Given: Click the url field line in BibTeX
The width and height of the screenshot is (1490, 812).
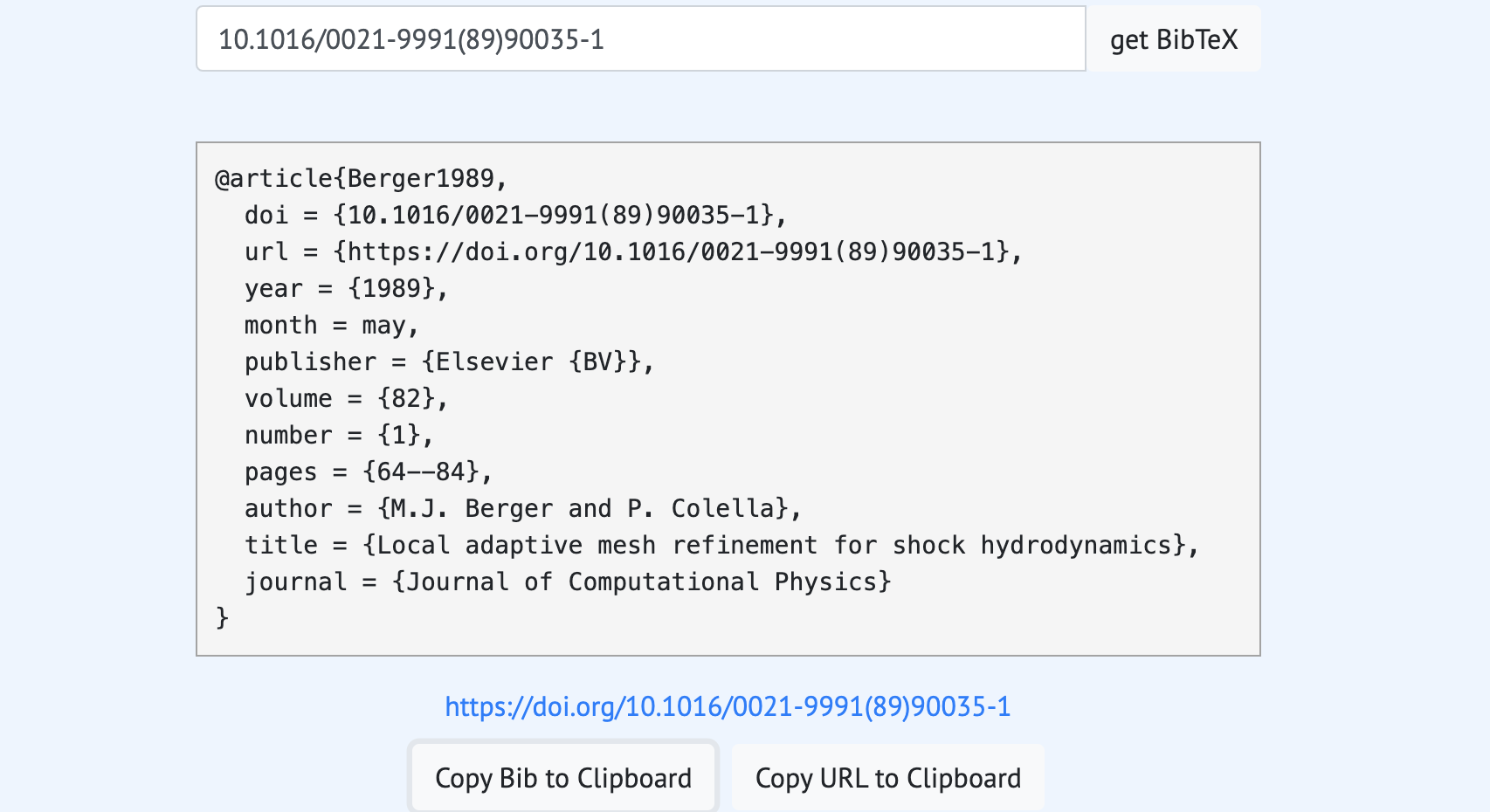Looking at the screenshot, I should tap(632, 252).
